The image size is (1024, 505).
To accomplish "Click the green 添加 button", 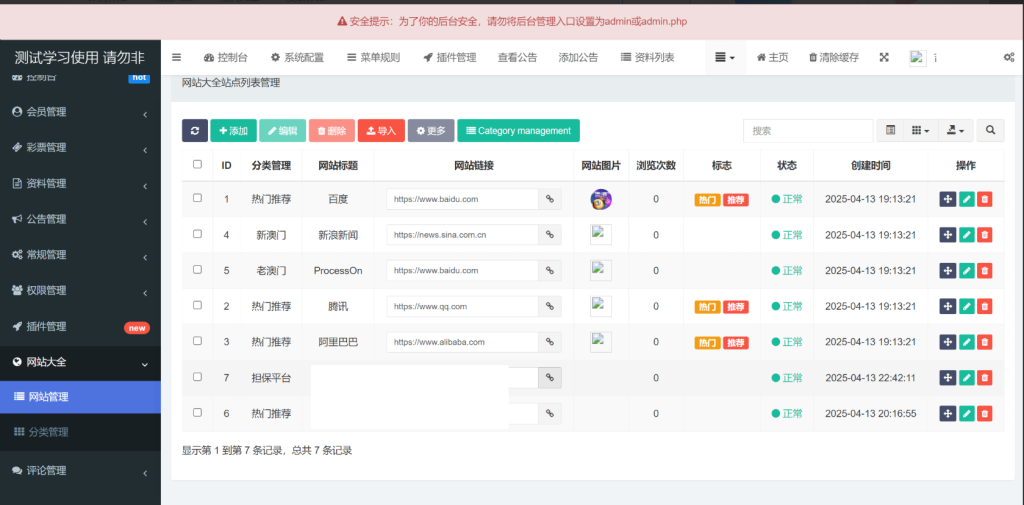I will [234, 131].
